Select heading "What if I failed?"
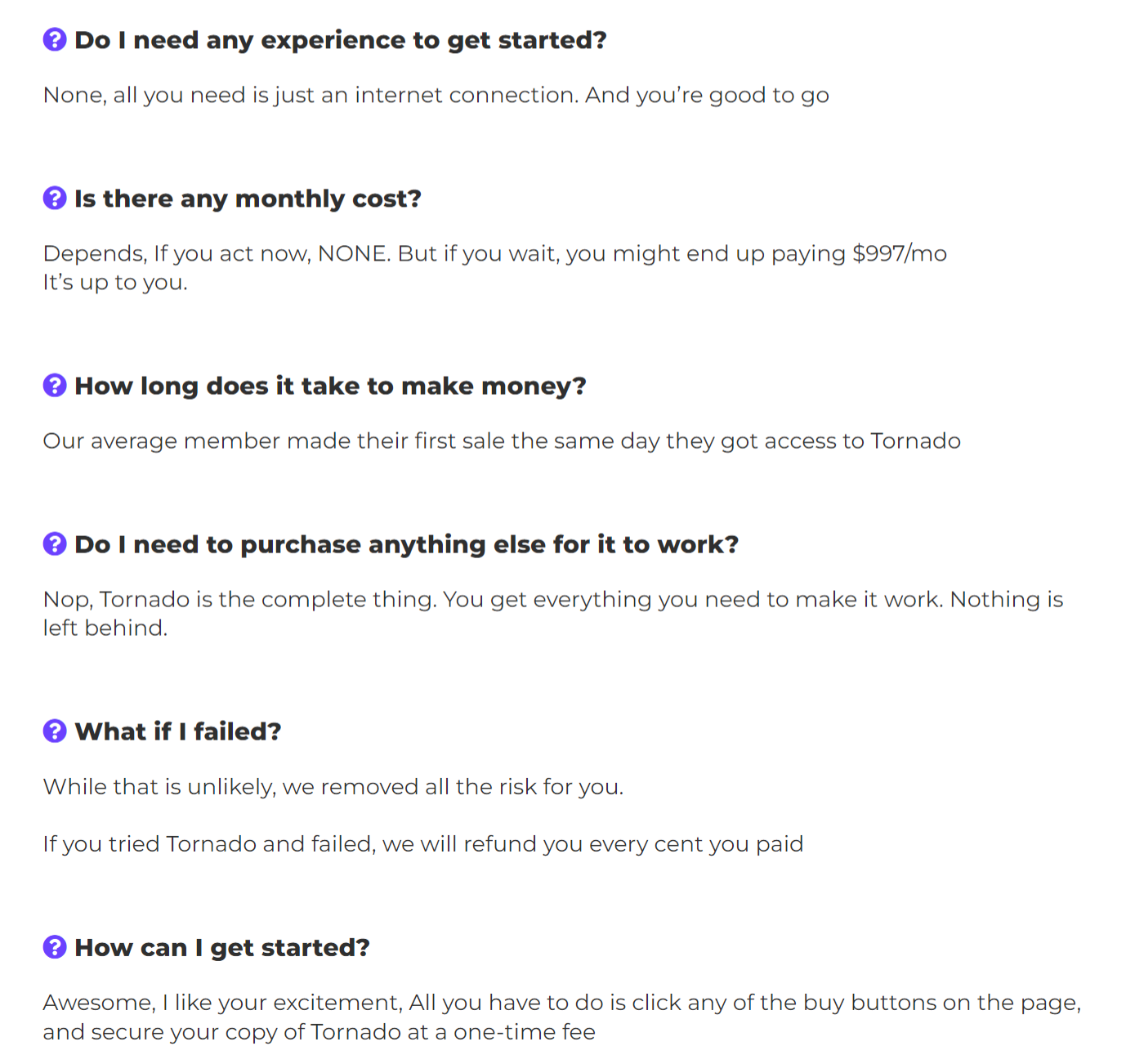 [177, 731]
